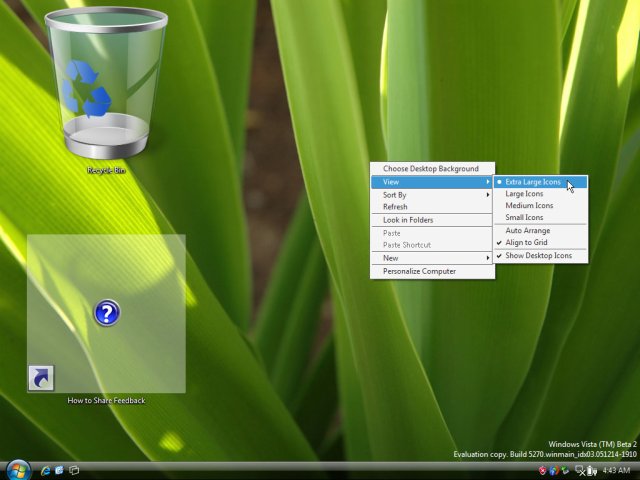Enable Auto Arrange for desktop icons
Screen dimensions: 640x480
coord(527,231)
